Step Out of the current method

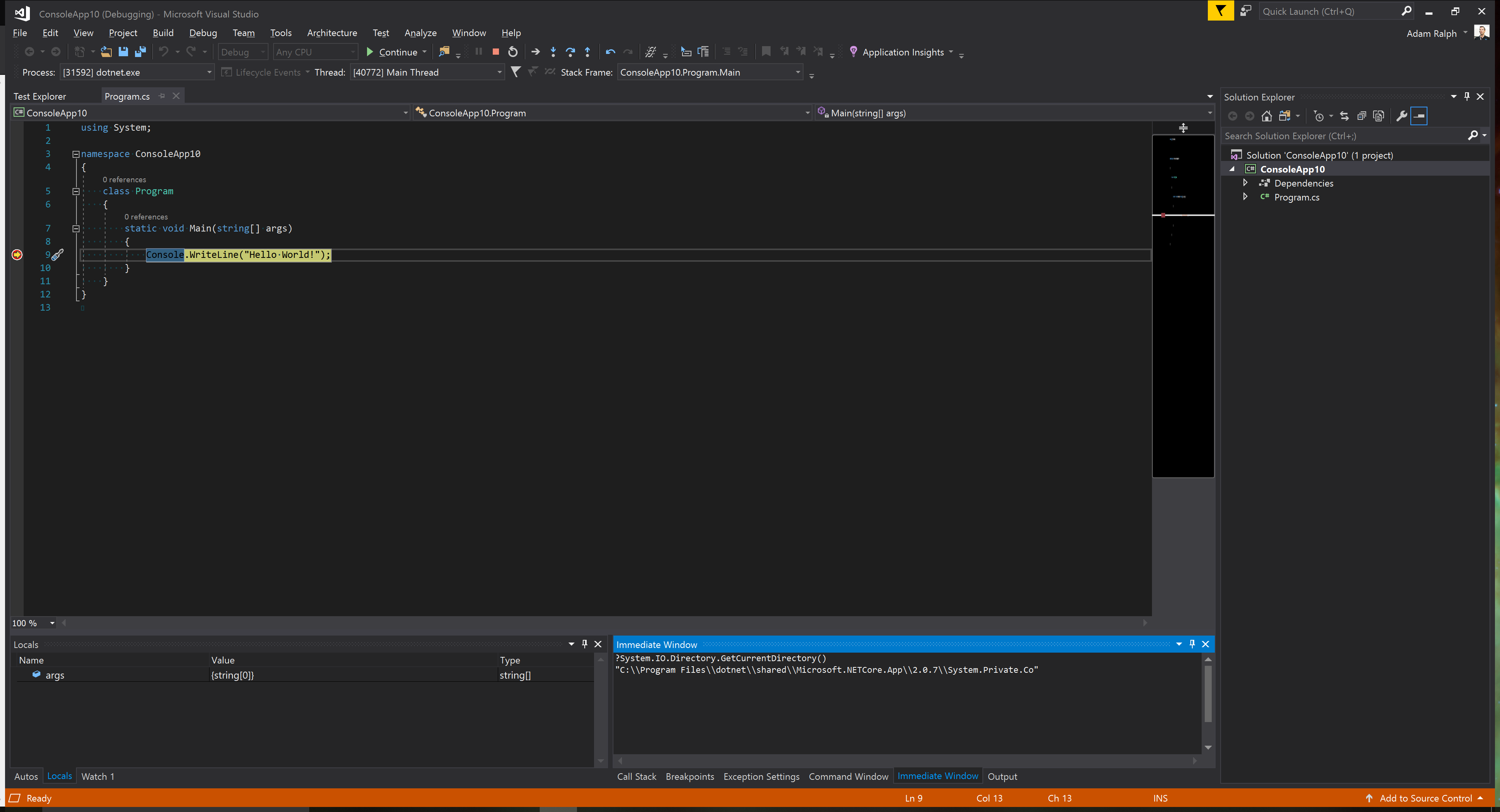(587, 52)
